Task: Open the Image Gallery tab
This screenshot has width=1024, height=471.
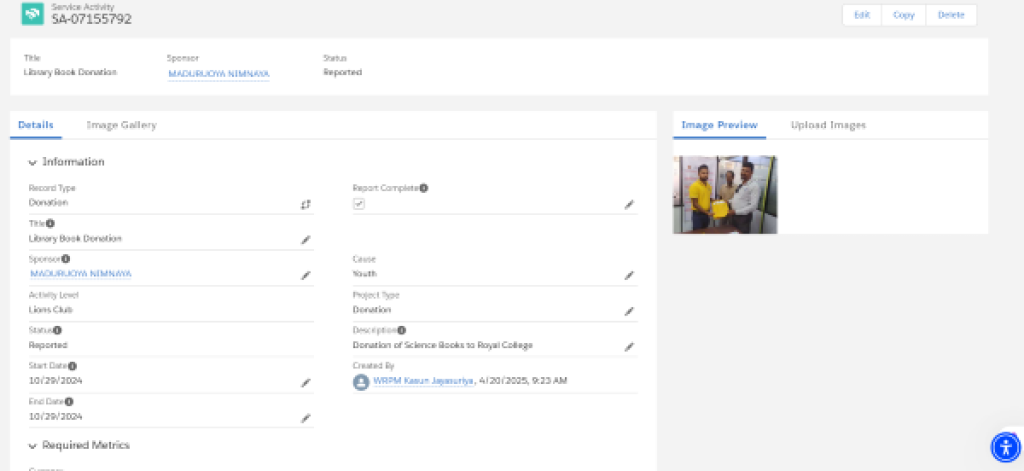Action: pyautogui.click(x=121, y=125)
